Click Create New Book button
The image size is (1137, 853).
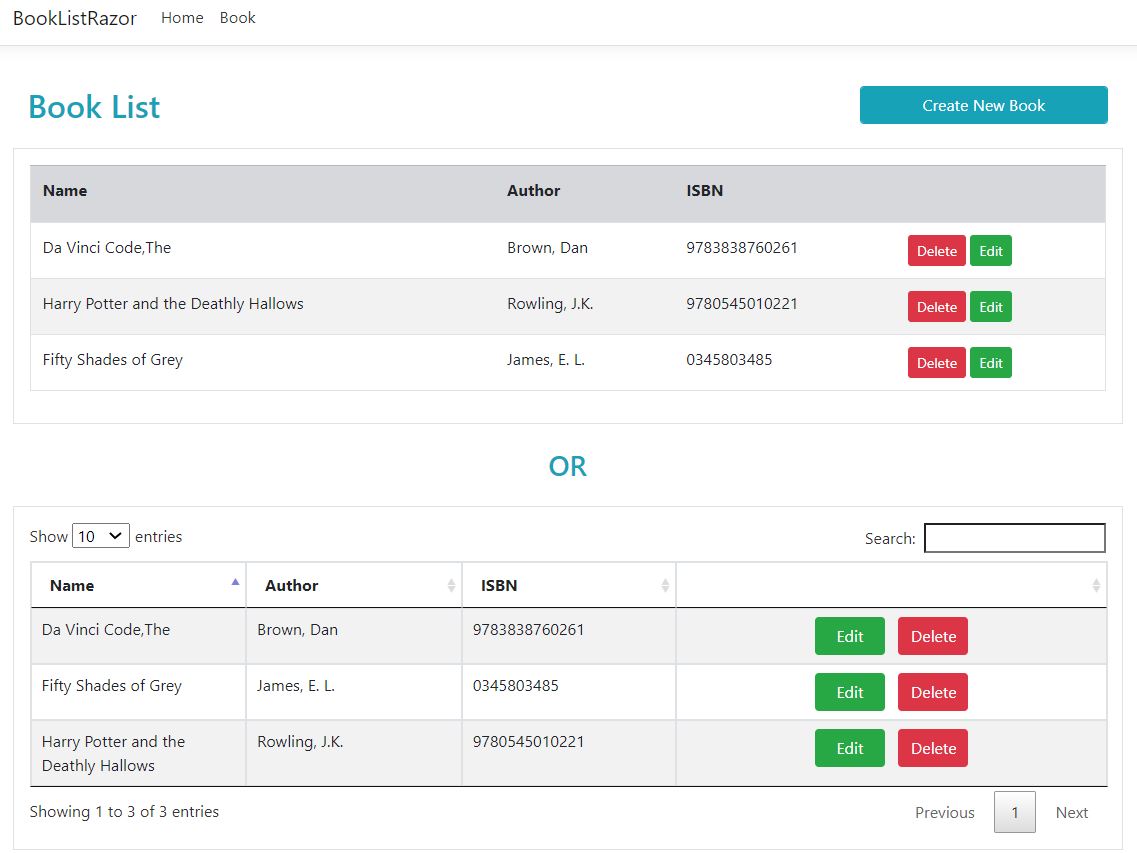click(x=983, y=105)
